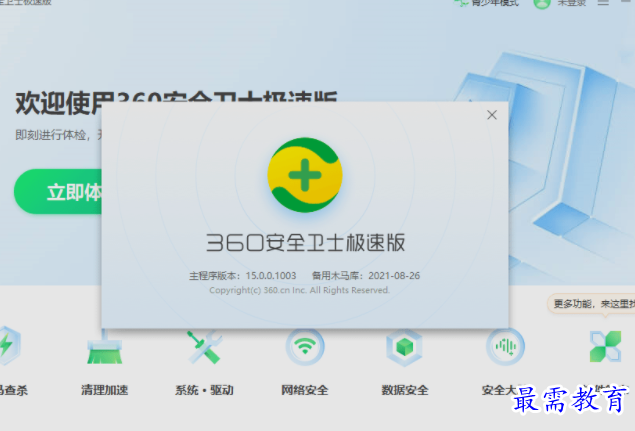Click the 360安全卫士极速版 dialog title

click(306, 243)
